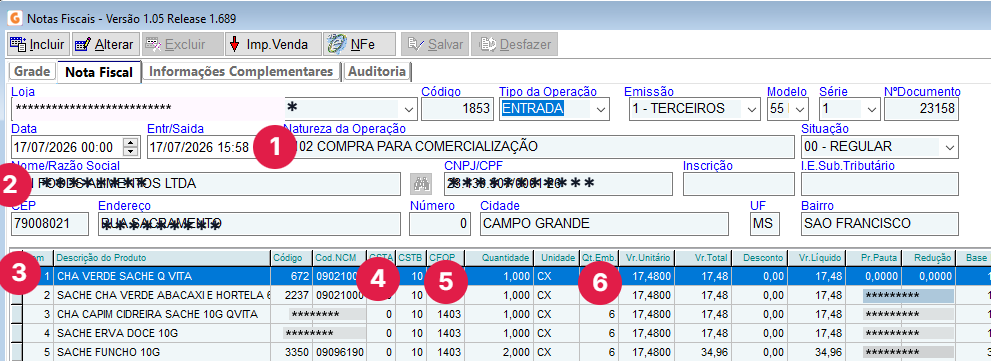This screenshot has height=361, width=991.
Task: Click the Data field stepper arrows
Action: pos(130,147)
